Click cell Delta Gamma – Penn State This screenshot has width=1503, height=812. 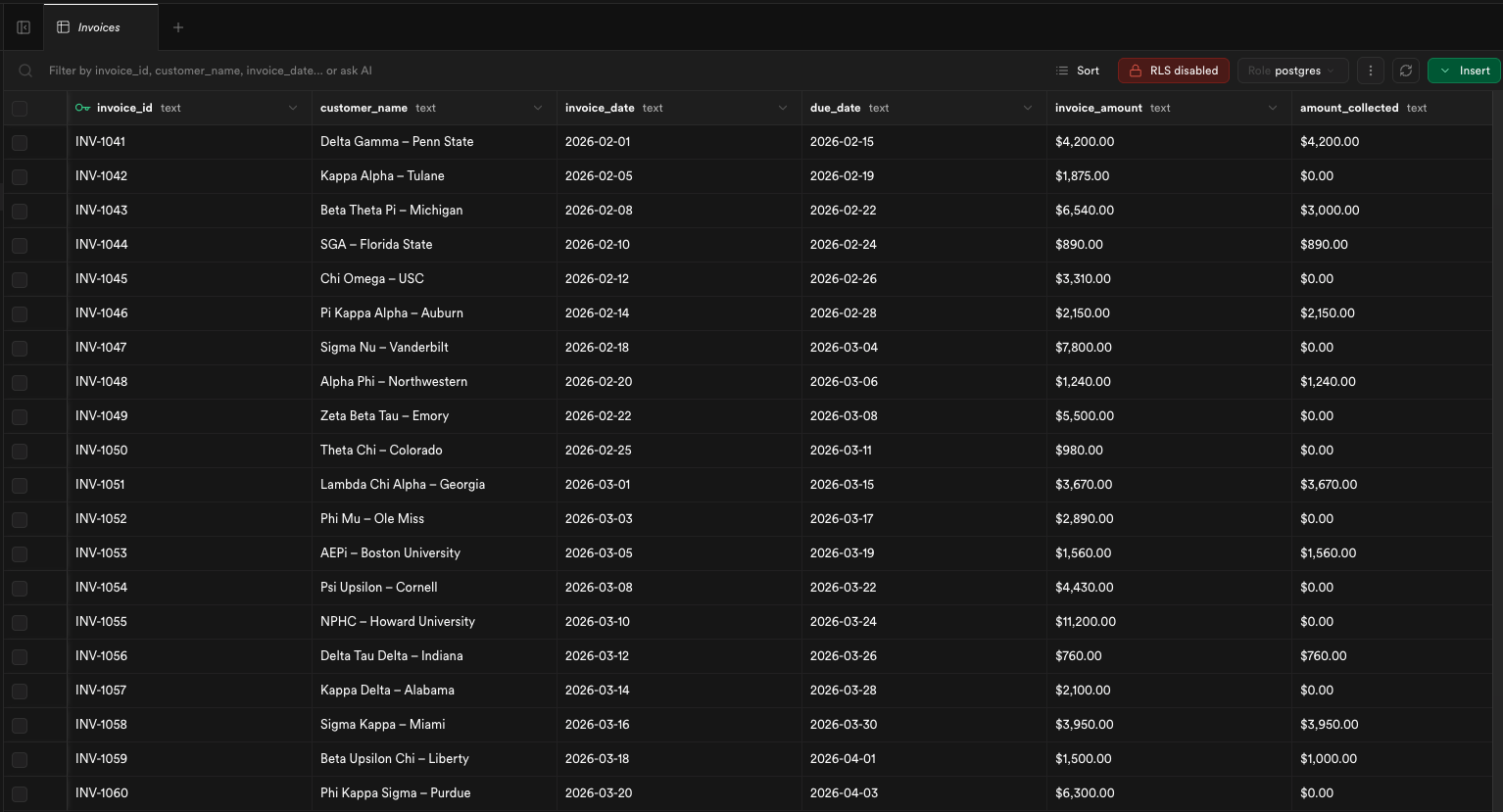coord(434,142)
